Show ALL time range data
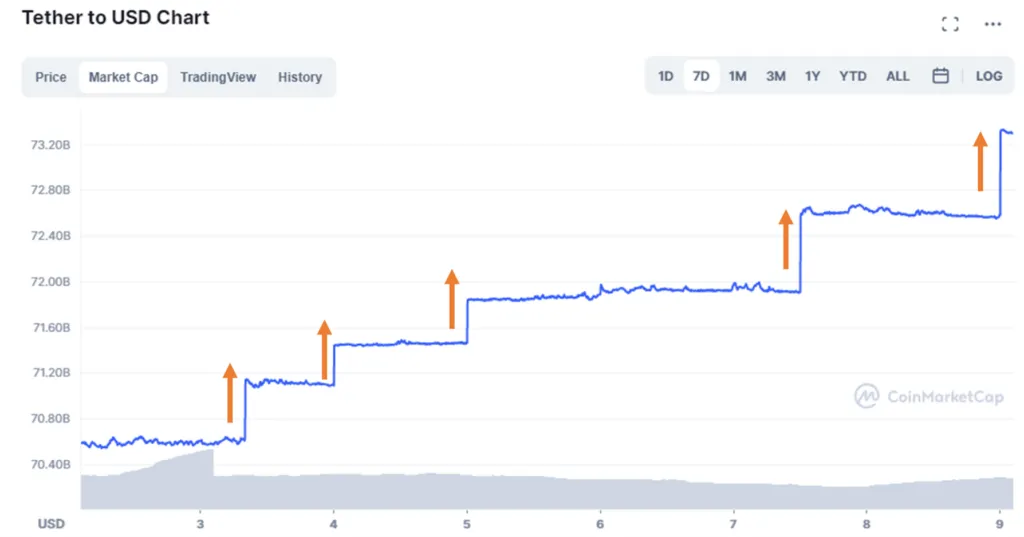1024x537 pixels. [x=897, y=76]
